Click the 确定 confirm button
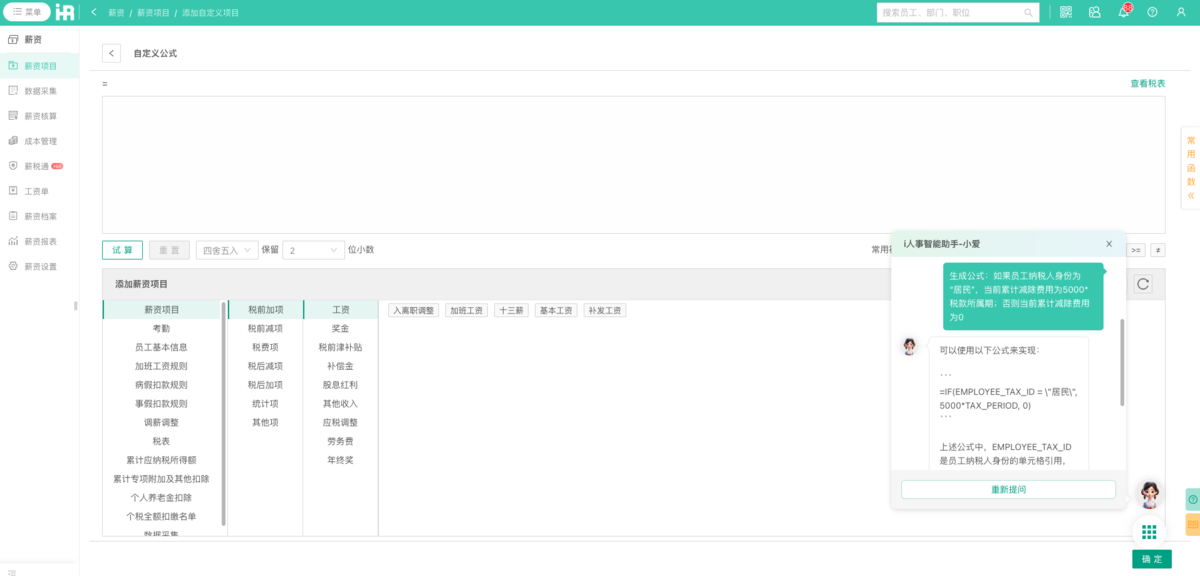The width and height of the screenshot is (1200, 576). point(1152,559)
